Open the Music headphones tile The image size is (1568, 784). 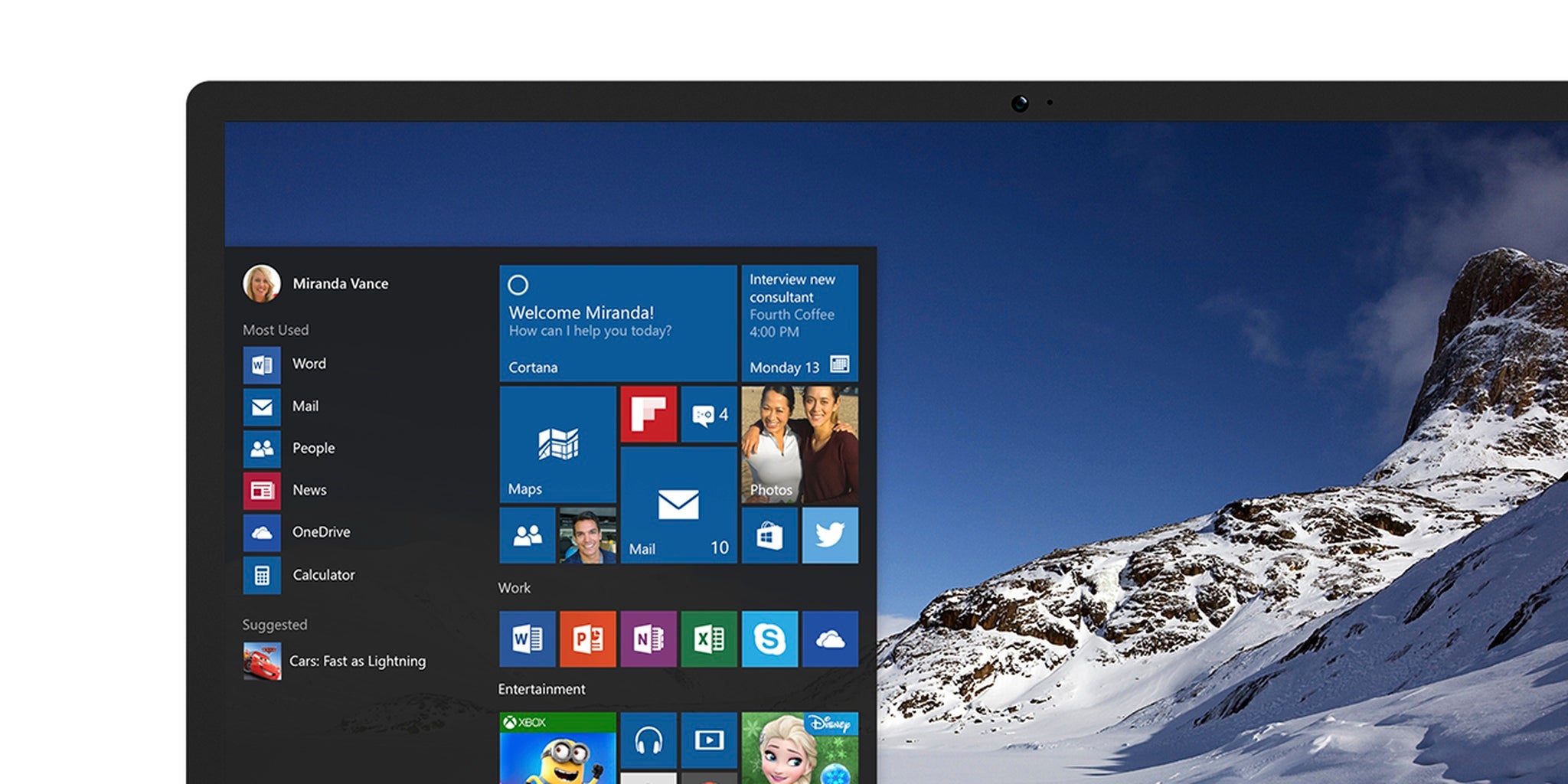[x=648, y=740]
